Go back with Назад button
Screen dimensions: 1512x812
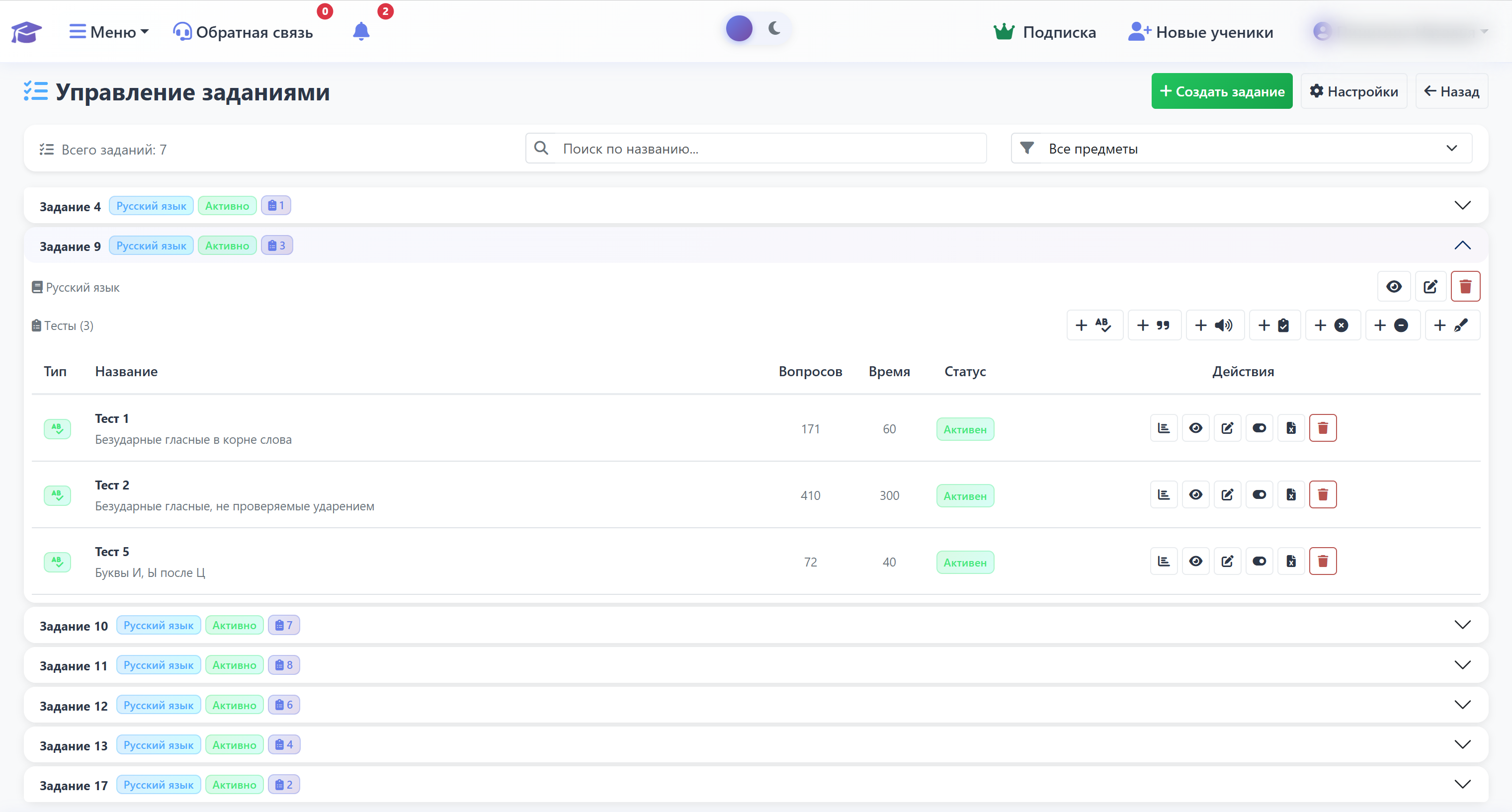click(1451, 91)
